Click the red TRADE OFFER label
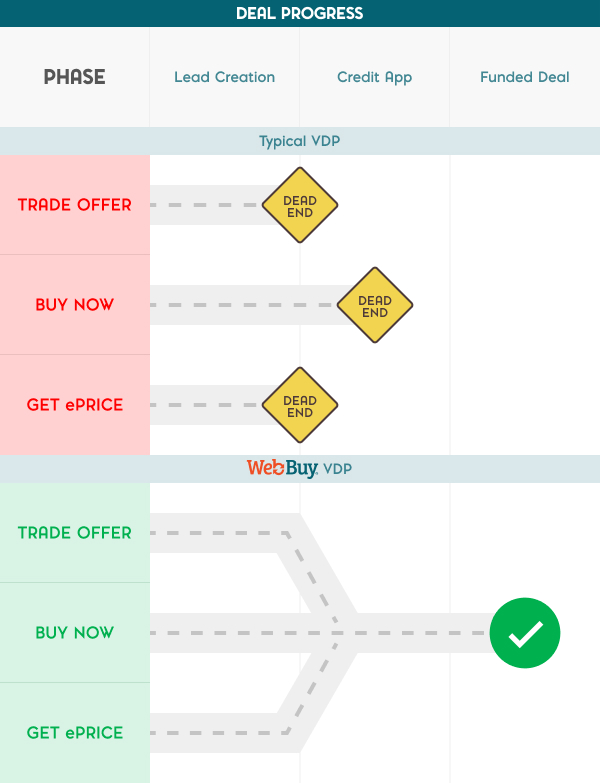Screen dimensions: 600x783 (75, 205)
